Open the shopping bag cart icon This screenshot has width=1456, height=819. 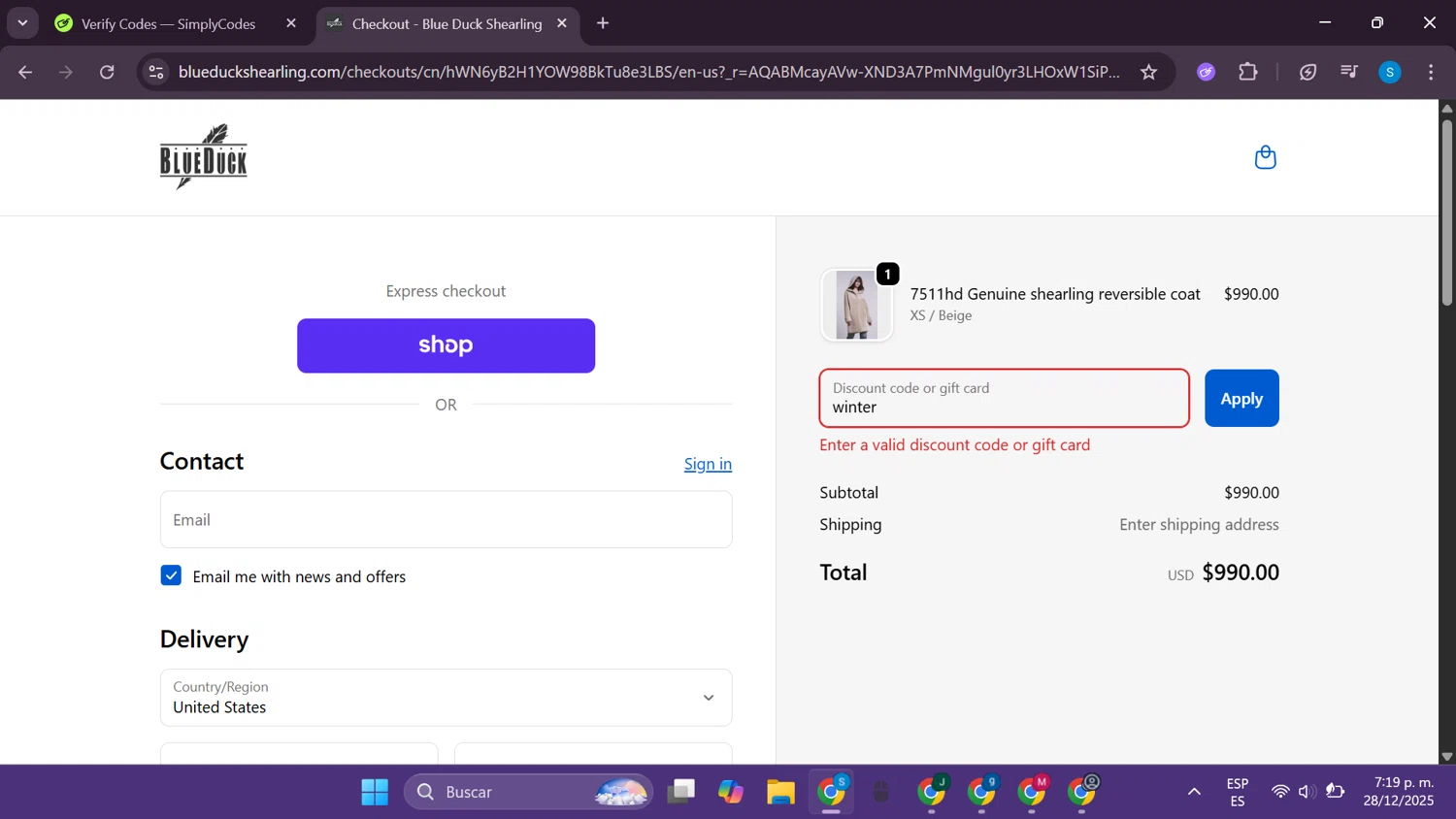1265,157
